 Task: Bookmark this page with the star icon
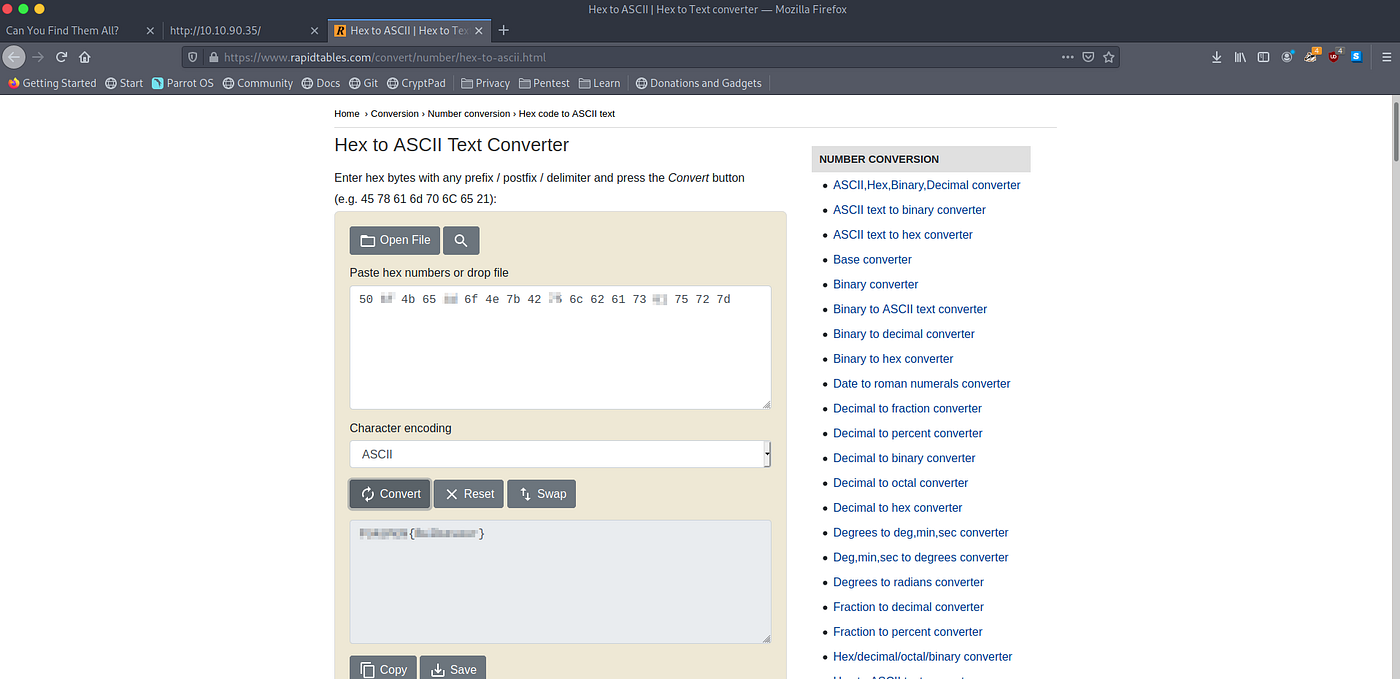[x=1109, y=57]
